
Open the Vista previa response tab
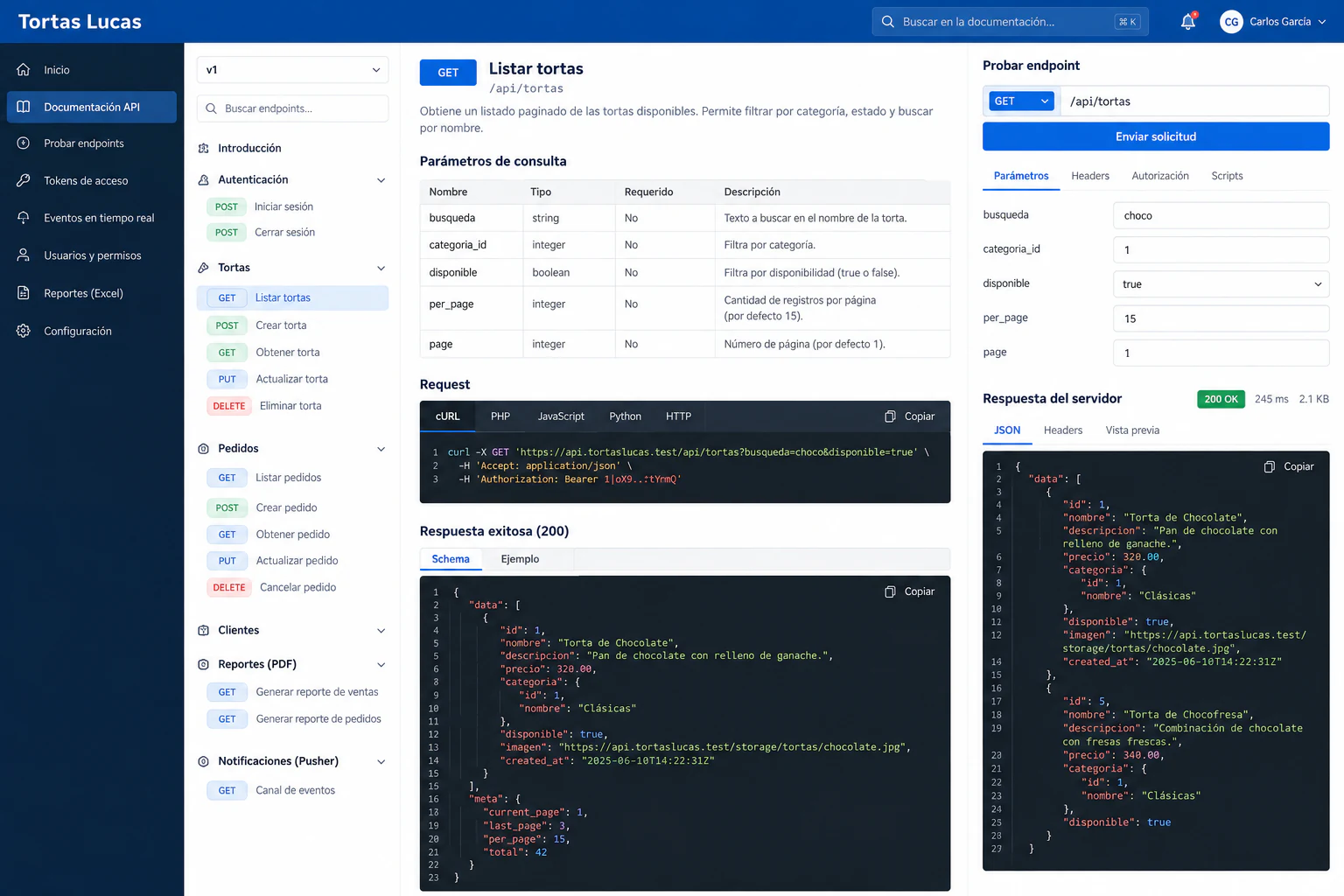(x=1132, y=430)
